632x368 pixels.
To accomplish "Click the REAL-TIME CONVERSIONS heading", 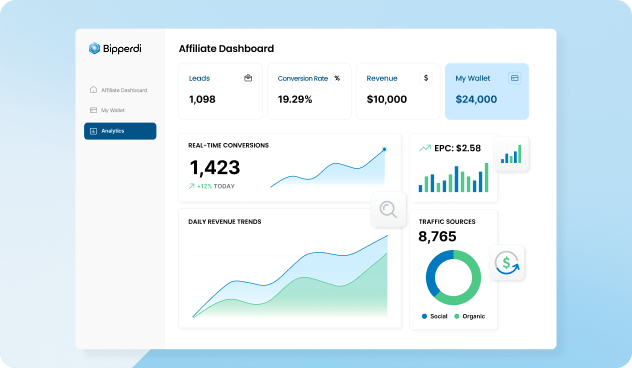I will (229, 145).
